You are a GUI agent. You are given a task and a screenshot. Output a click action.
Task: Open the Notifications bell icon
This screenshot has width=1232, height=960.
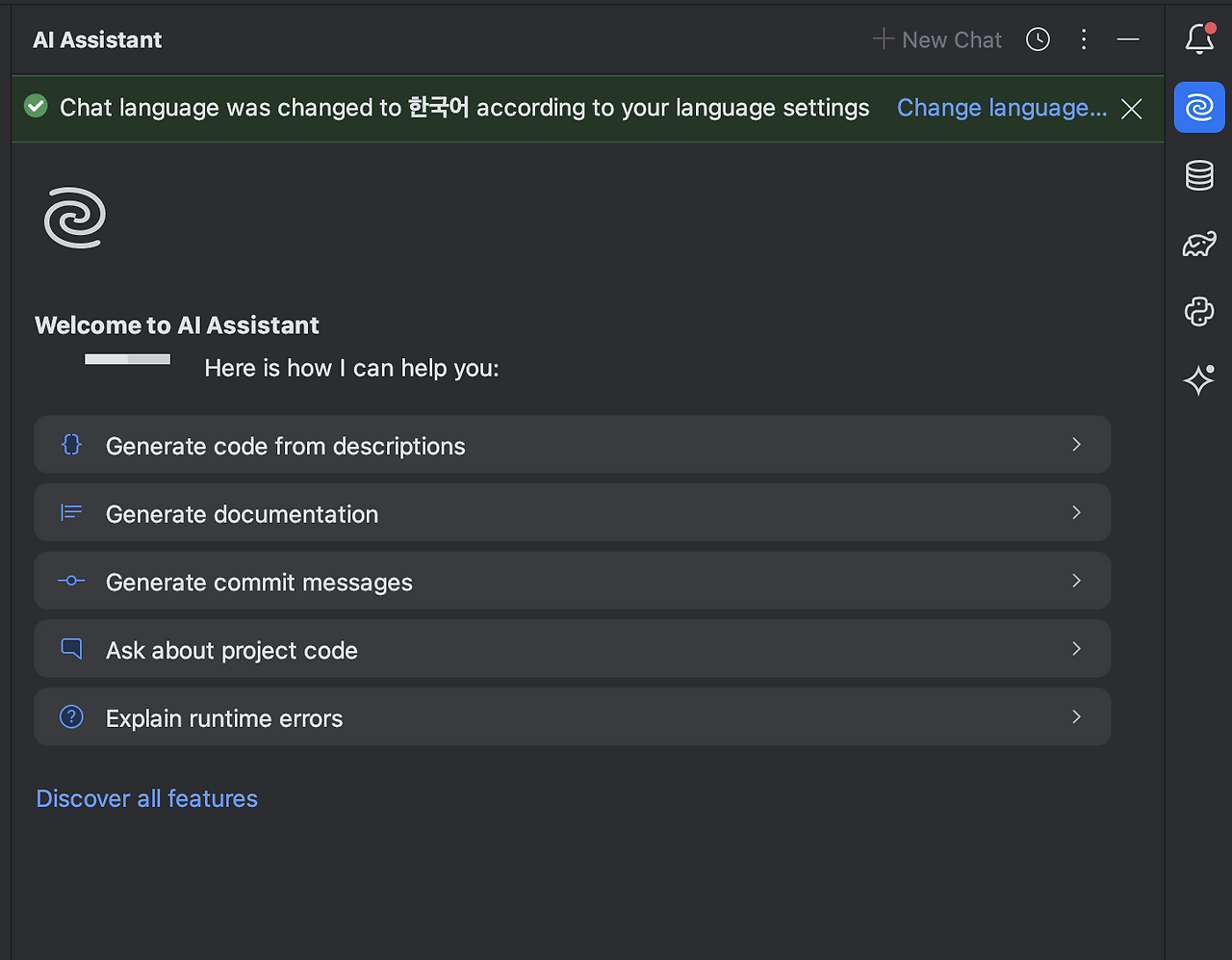pyautogui.click(x=1199, y=39)
